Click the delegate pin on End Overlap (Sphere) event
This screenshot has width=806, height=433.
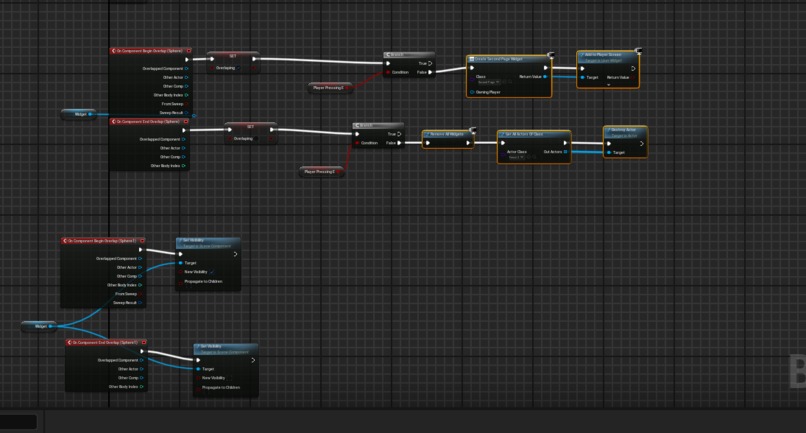(186, 122)
